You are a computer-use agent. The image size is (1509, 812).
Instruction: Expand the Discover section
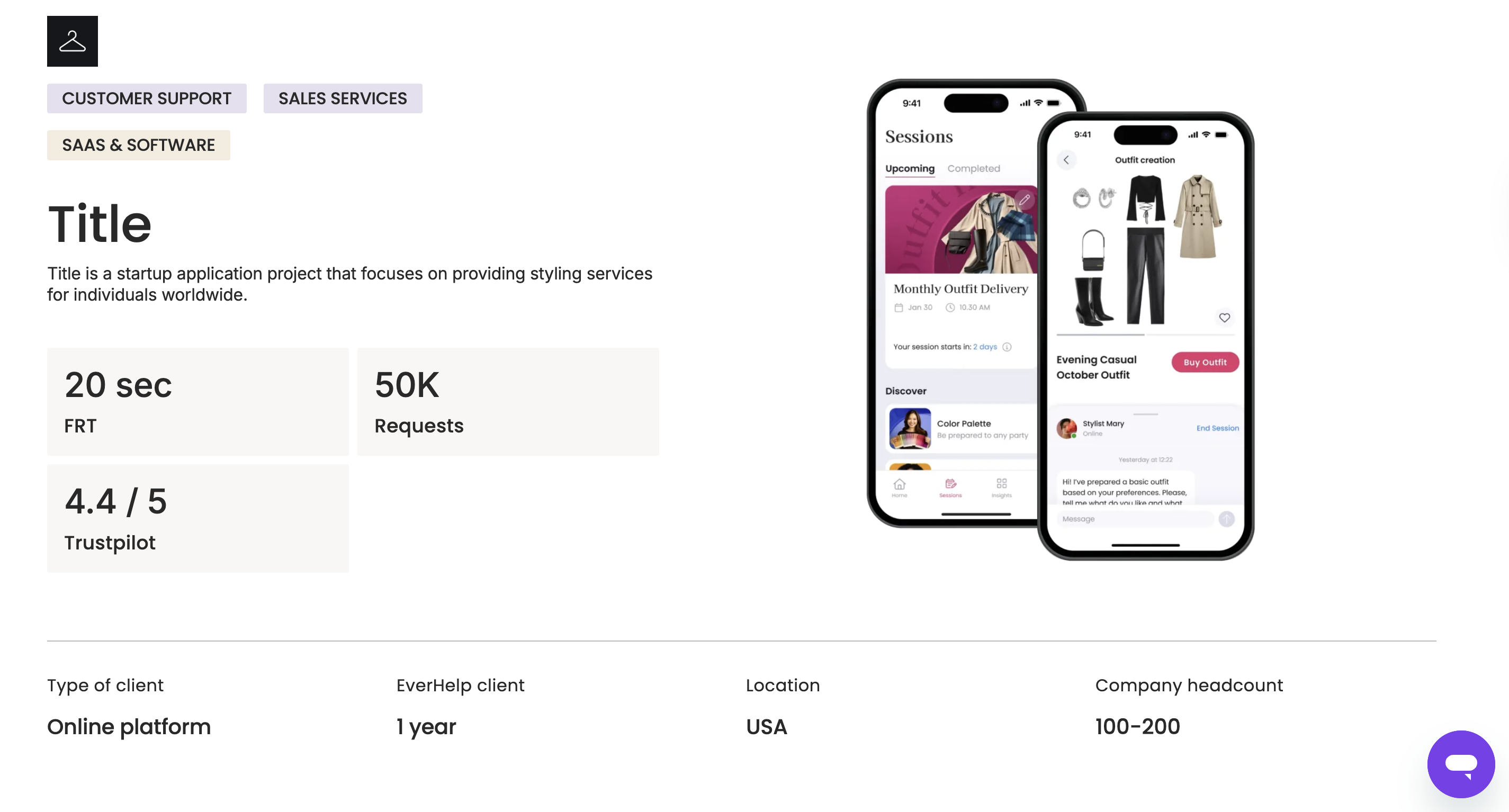[x=906, y=391]
